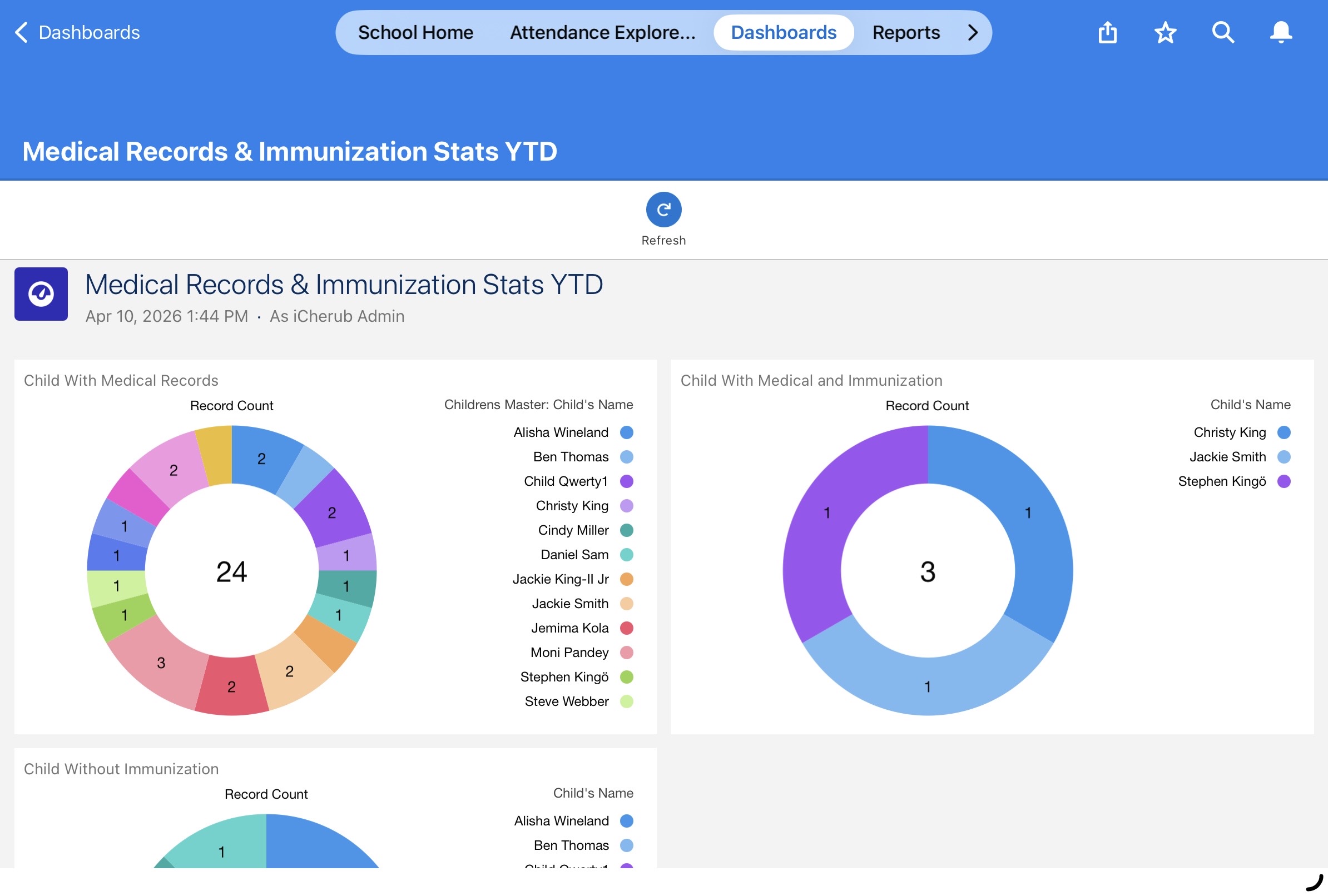Click the Refresh circular arrow icon
This screenshot has width=1328, height=896.
click(663, 210)
